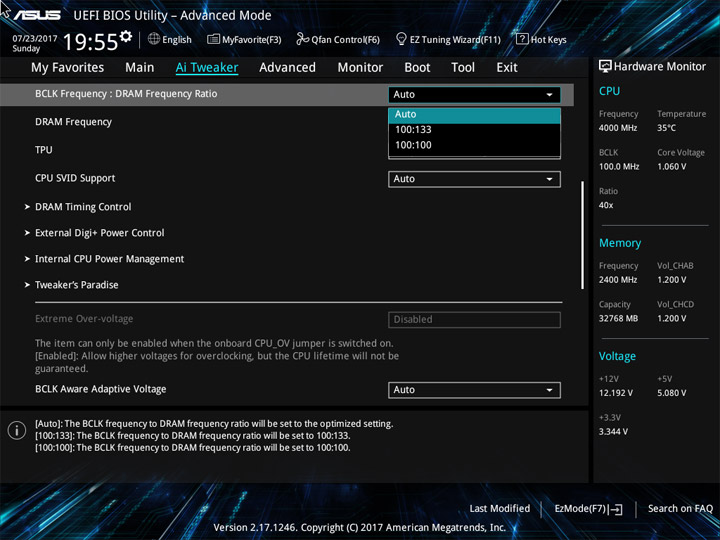The height and width of the screenshot is (540, 720).
Task: Expand External Digi+ Power Control
Action: [x=100, y=233]
